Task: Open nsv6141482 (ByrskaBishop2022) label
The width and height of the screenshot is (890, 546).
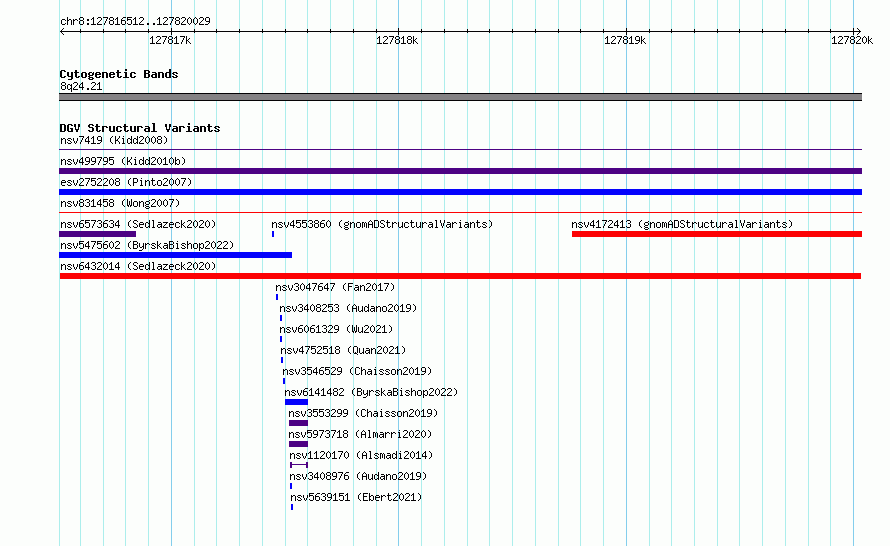Action: pyautogui.click(x=371, y=392)
